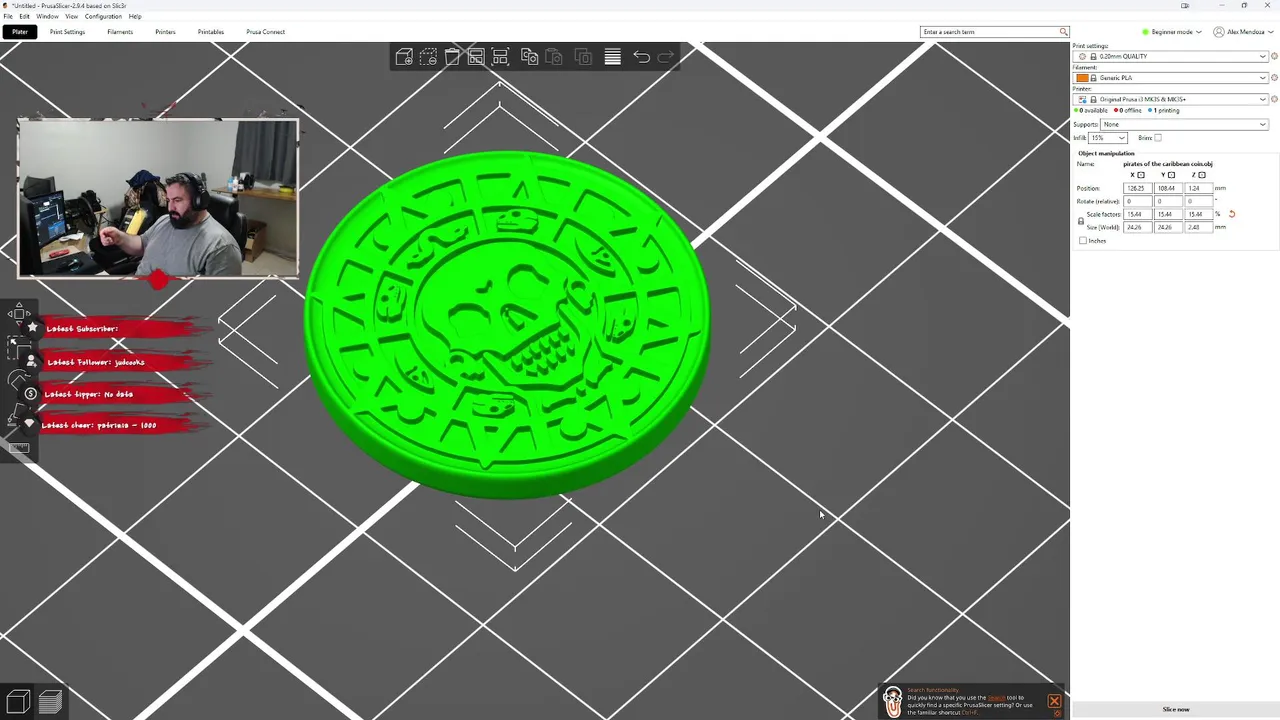Edit printer preset gear icon
The image size is (1280, 720).
click(x=1274, y=99)
